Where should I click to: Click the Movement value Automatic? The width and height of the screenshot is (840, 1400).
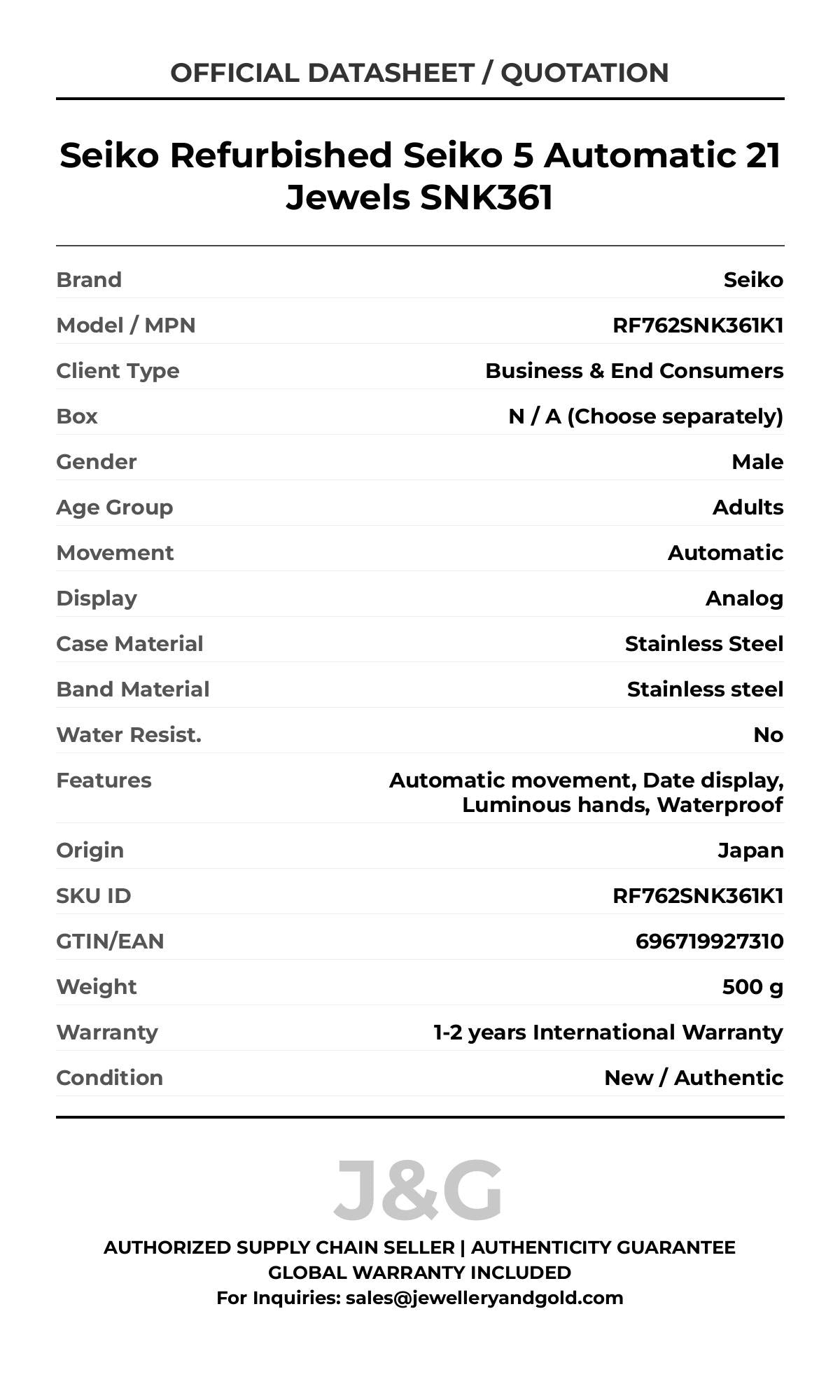coord(725,553)
